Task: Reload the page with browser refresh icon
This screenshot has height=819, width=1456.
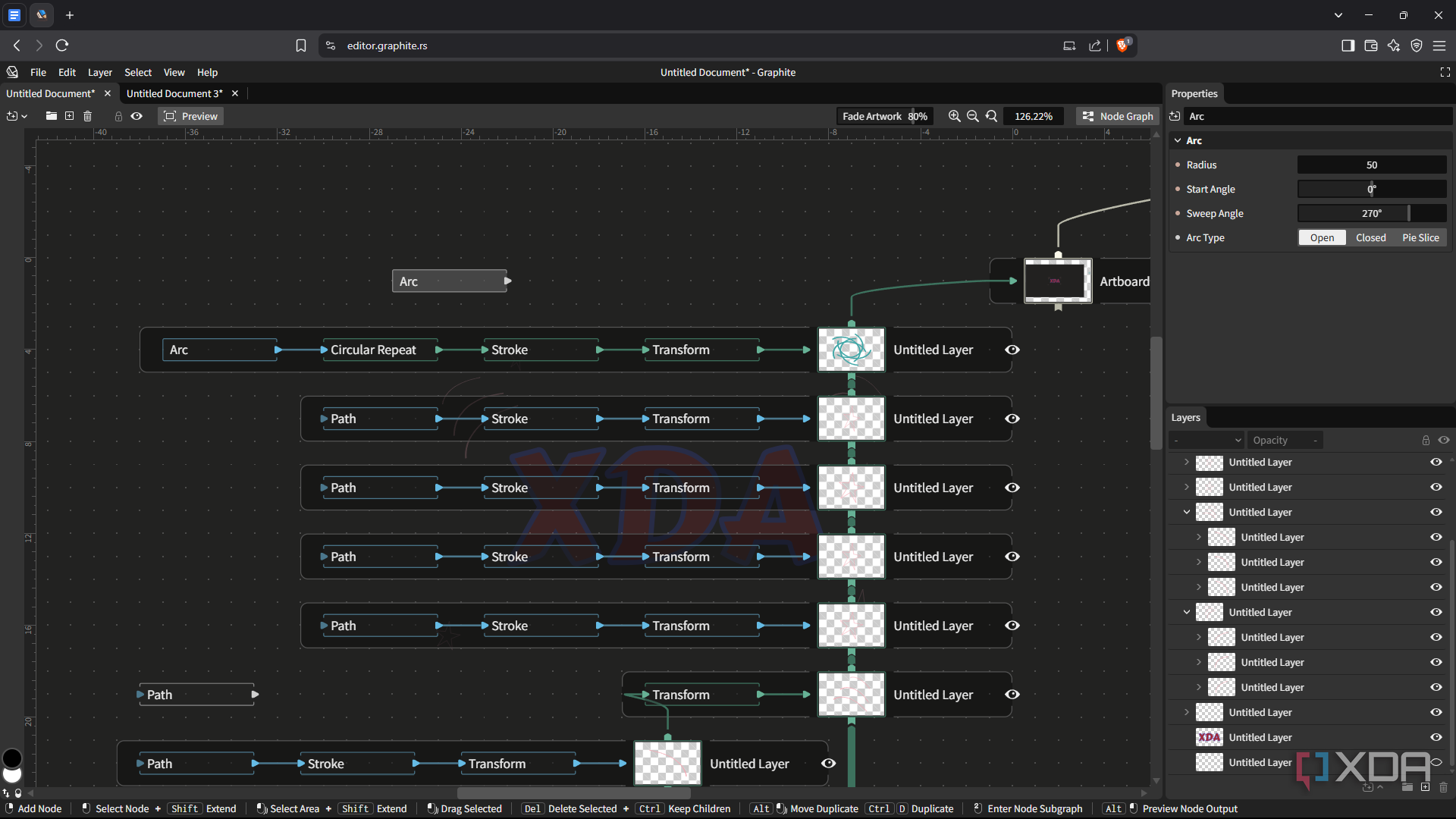Action: click(62, 45)
